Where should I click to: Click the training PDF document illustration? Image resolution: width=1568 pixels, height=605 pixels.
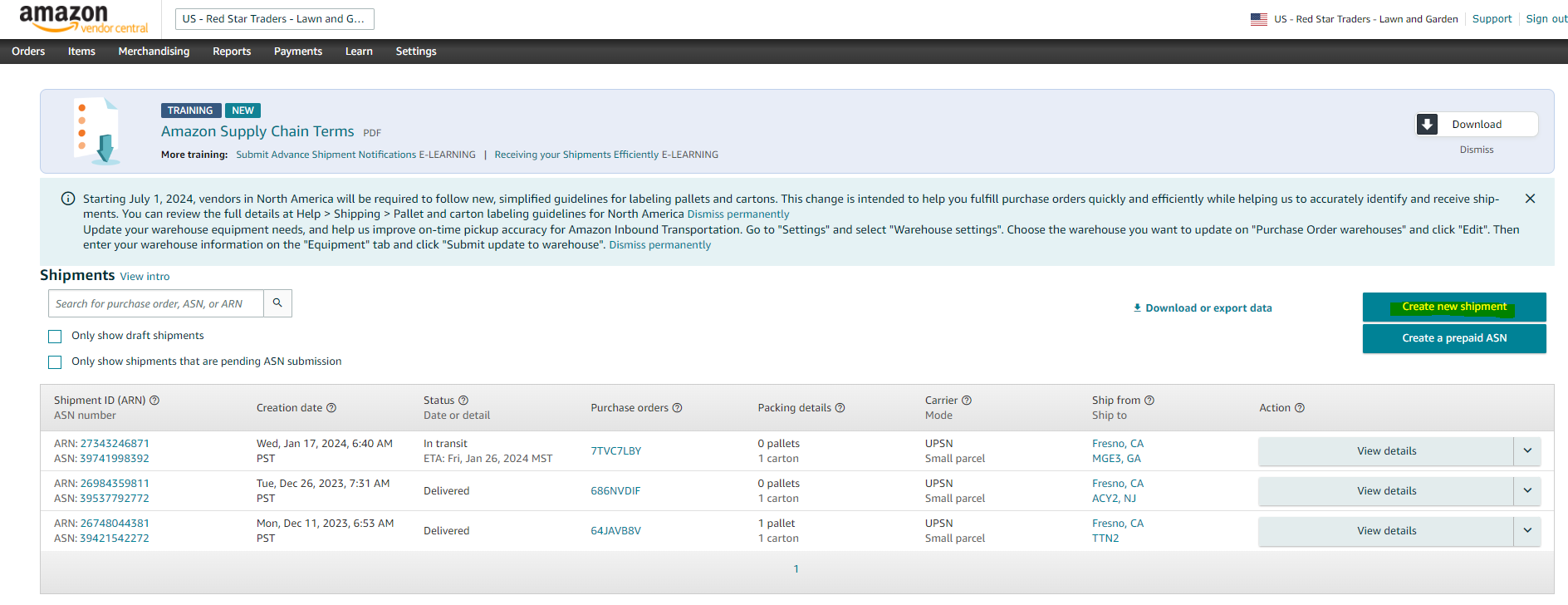[x=98, y=130]
